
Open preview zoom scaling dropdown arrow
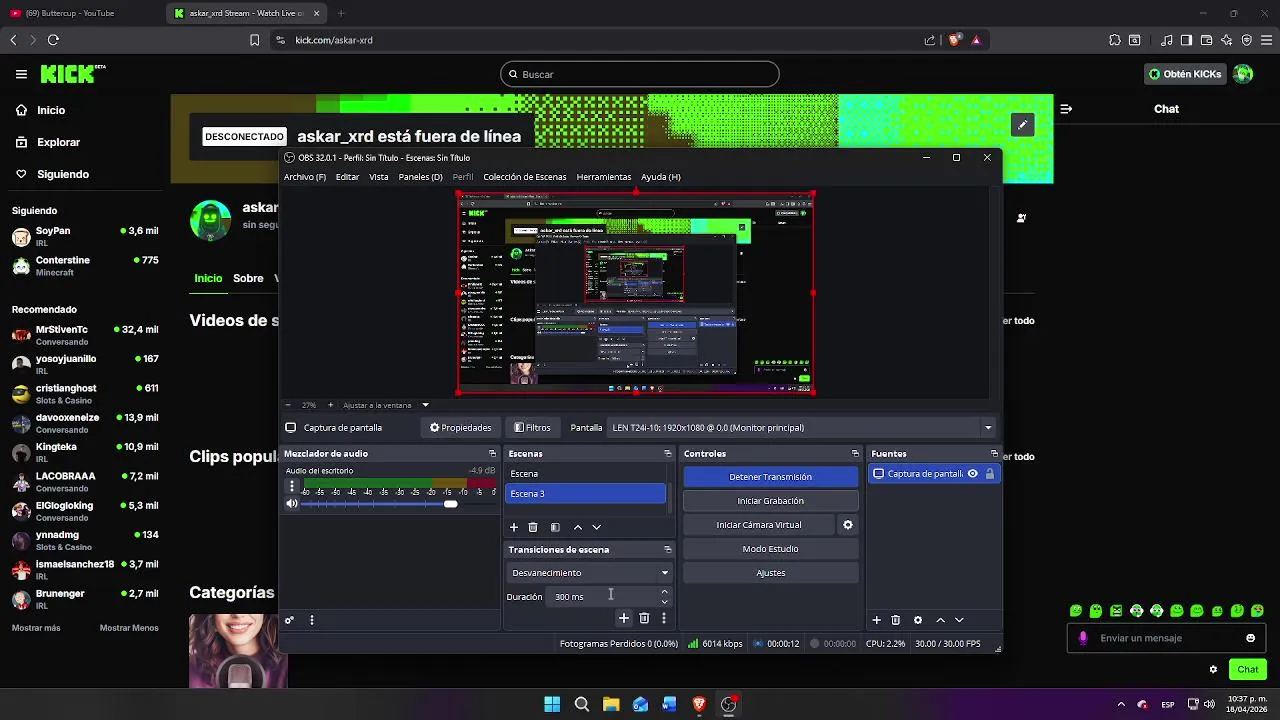[425, 405]
